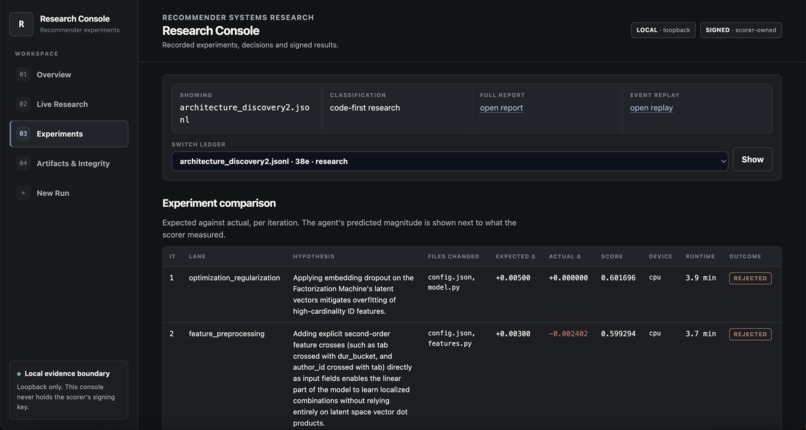The image size is (806, 430).
Task: Click the expected delta +0.00500
Action: pyautogui.click(x=513, y=278)
